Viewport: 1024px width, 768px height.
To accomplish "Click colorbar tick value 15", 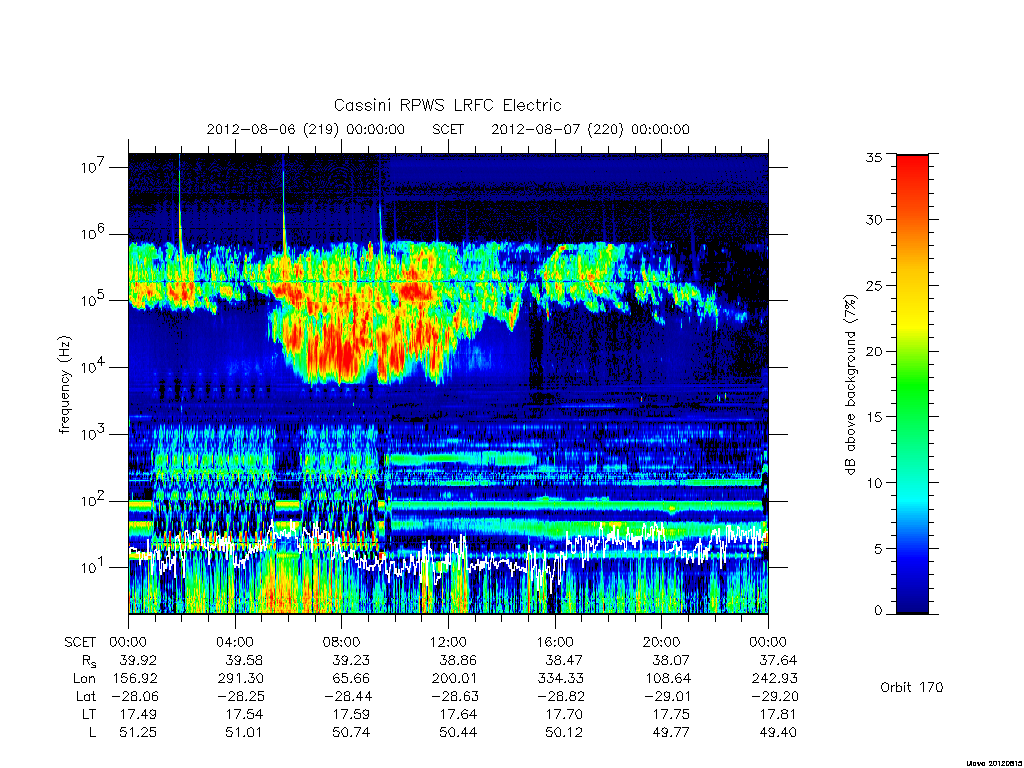I will [873, 417].
